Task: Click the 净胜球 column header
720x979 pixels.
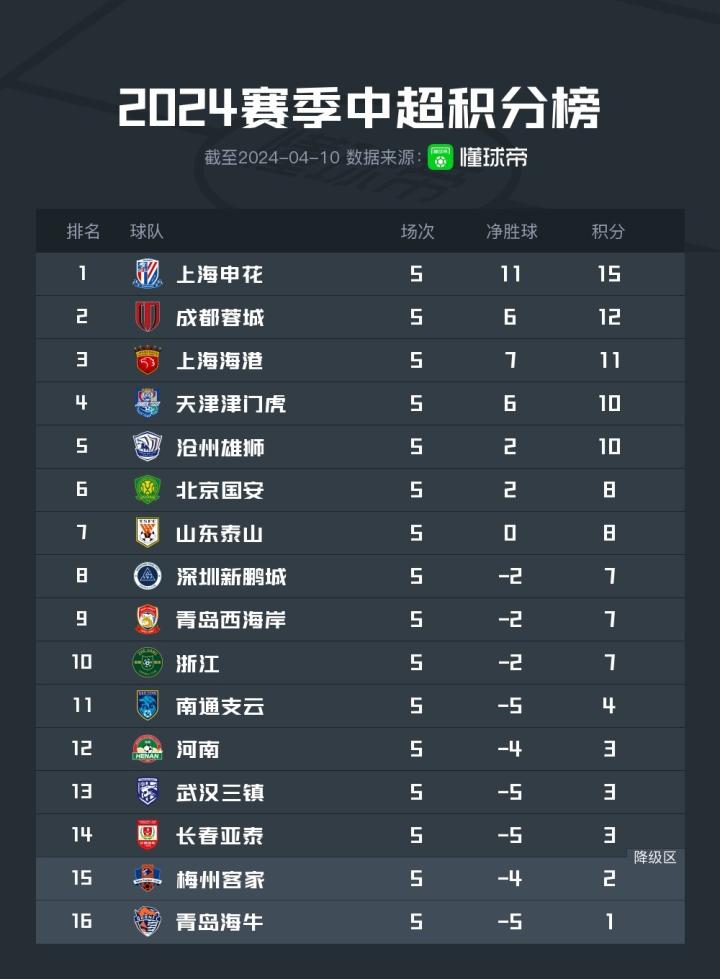Action: click(511, 232)
